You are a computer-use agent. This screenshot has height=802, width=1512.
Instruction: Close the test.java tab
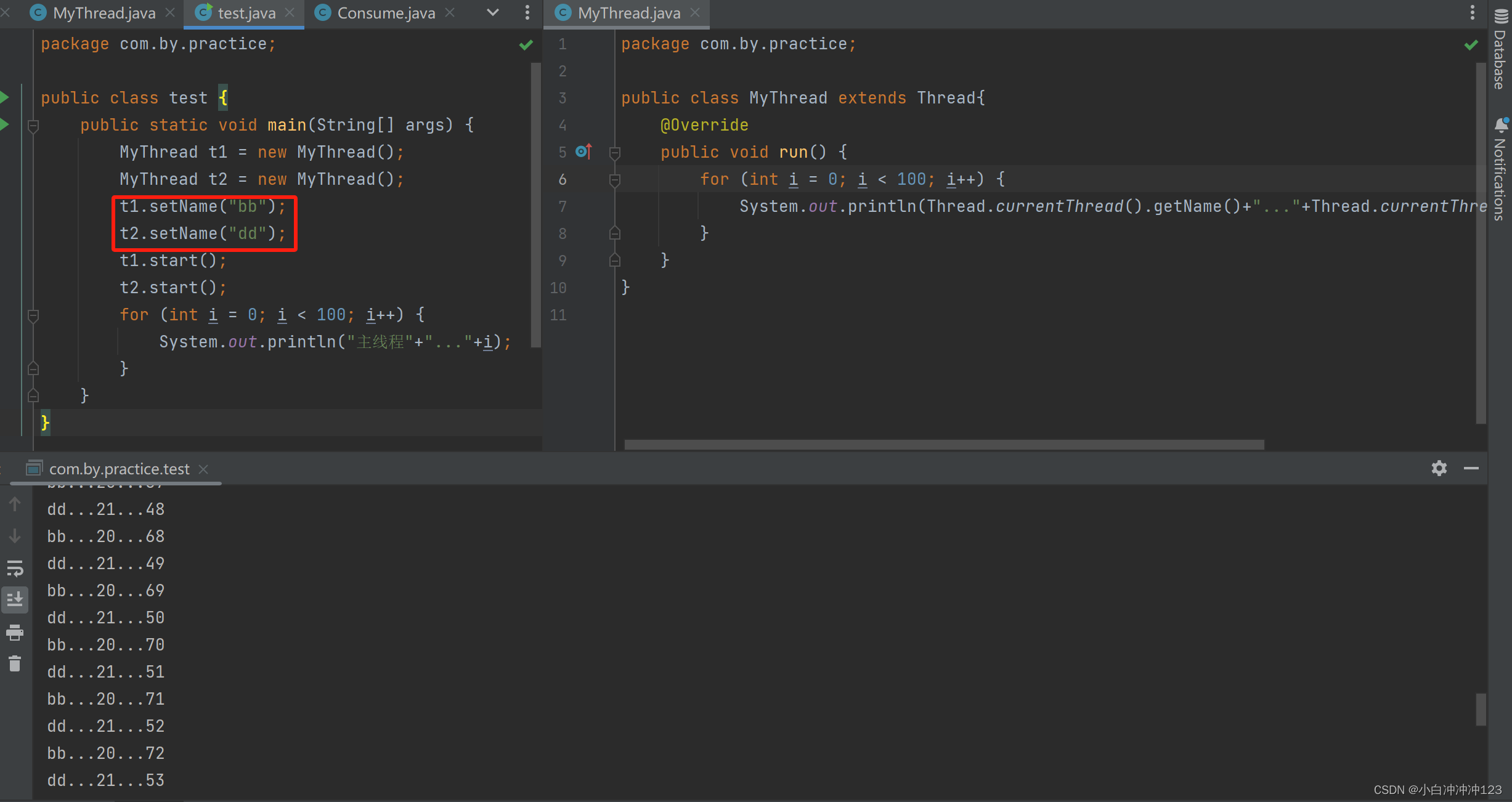click(x=290, y=13)
